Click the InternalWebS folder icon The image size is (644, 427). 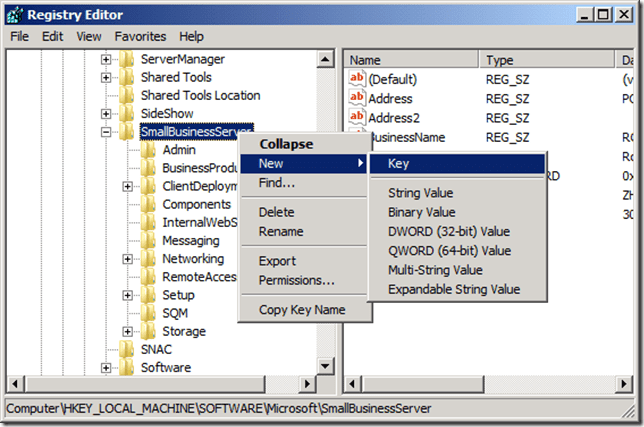(x=148, y=223)
